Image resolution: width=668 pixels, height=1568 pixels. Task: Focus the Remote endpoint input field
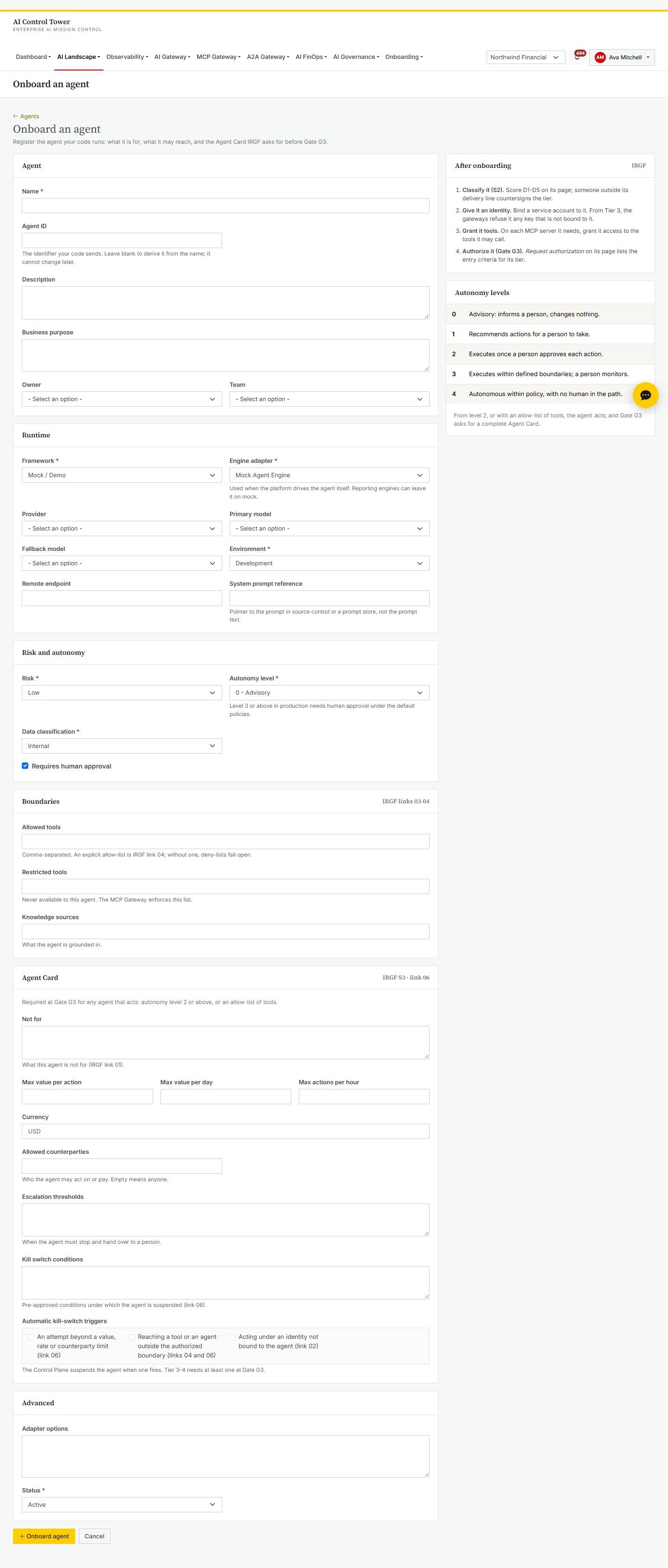point(122,598)
